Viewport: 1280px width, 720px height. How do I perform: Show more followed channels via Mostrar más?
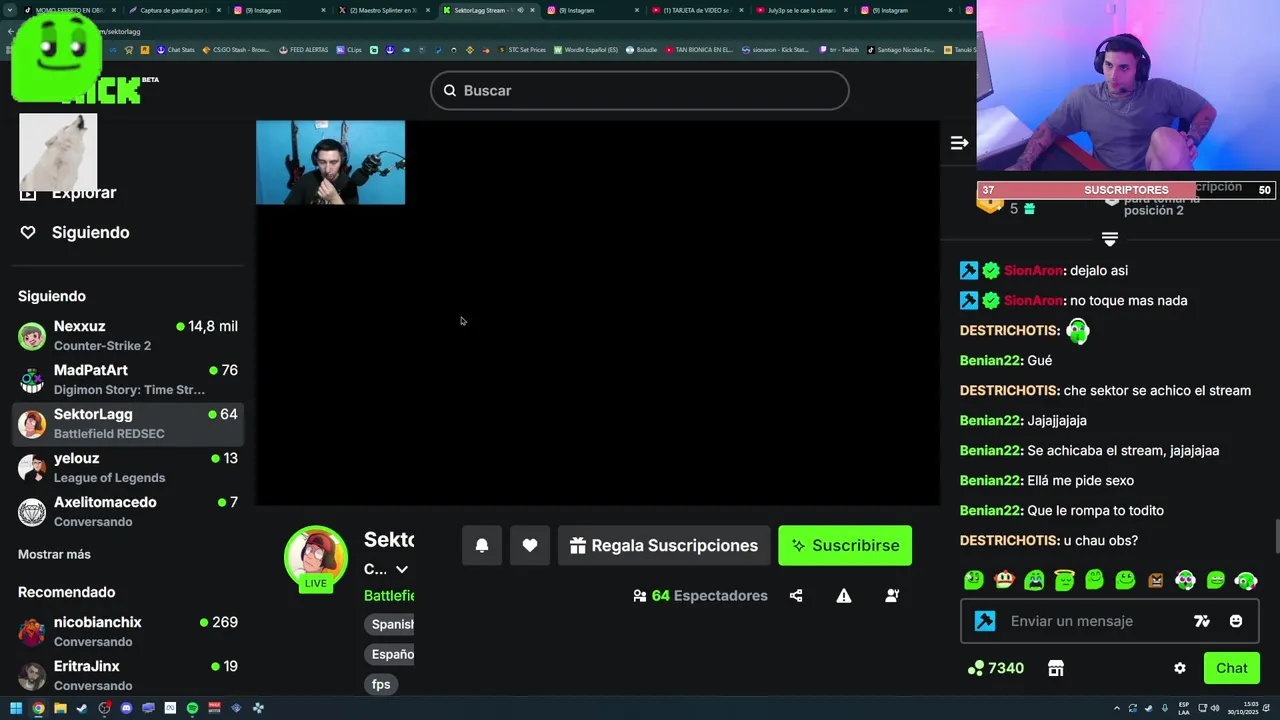(x=54, y=554)
